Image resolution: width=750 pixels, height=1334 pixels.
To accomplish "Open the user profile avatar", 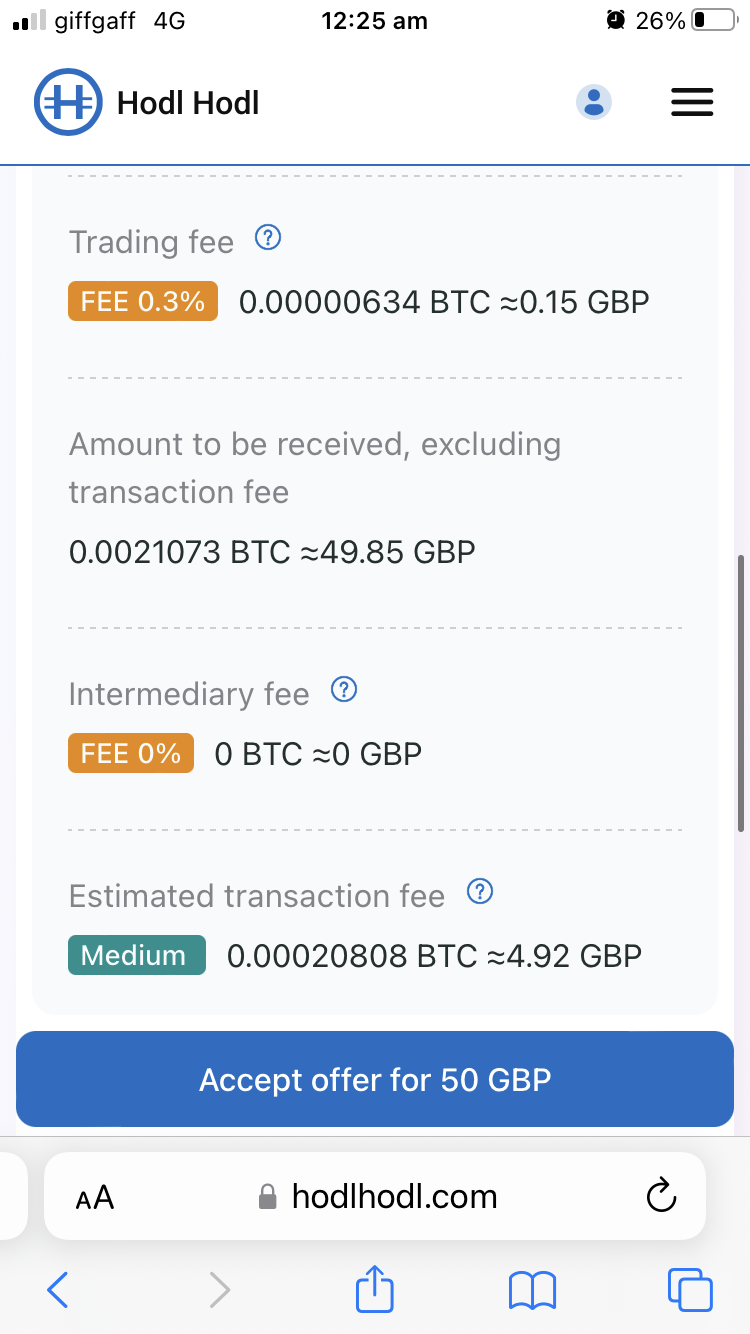I will click(594, 102).
